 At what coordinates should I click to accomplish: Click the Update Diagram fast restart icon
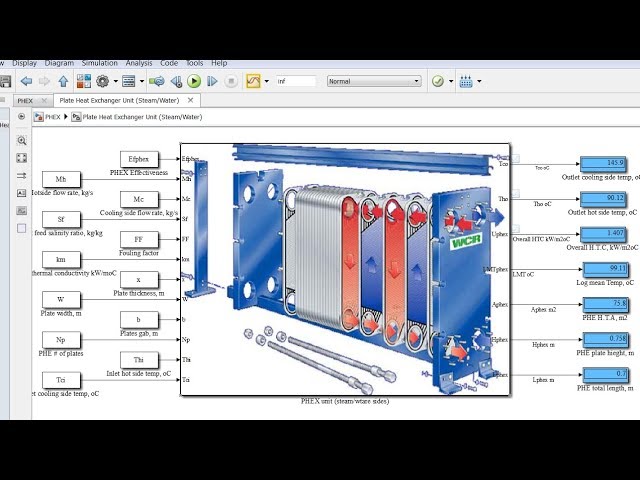[x=157, y=81]
